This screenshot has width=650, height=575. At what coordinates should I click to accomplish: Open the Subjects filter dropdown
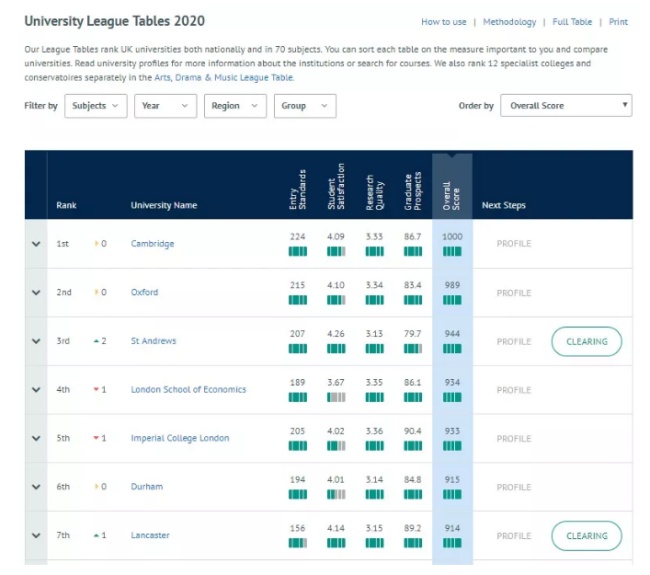pos(95,106)
